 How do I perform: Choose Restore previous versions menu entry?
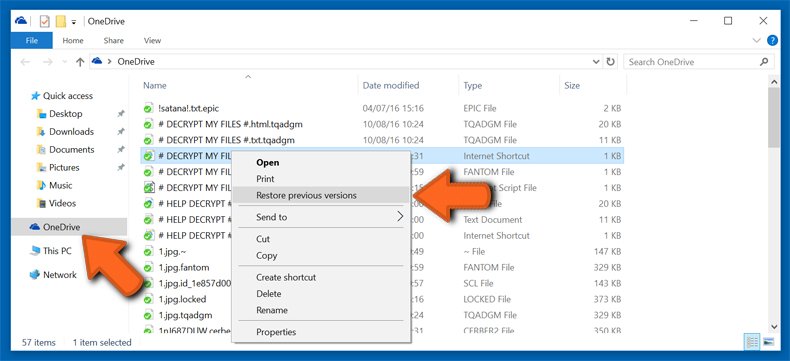tap(321, 195)
